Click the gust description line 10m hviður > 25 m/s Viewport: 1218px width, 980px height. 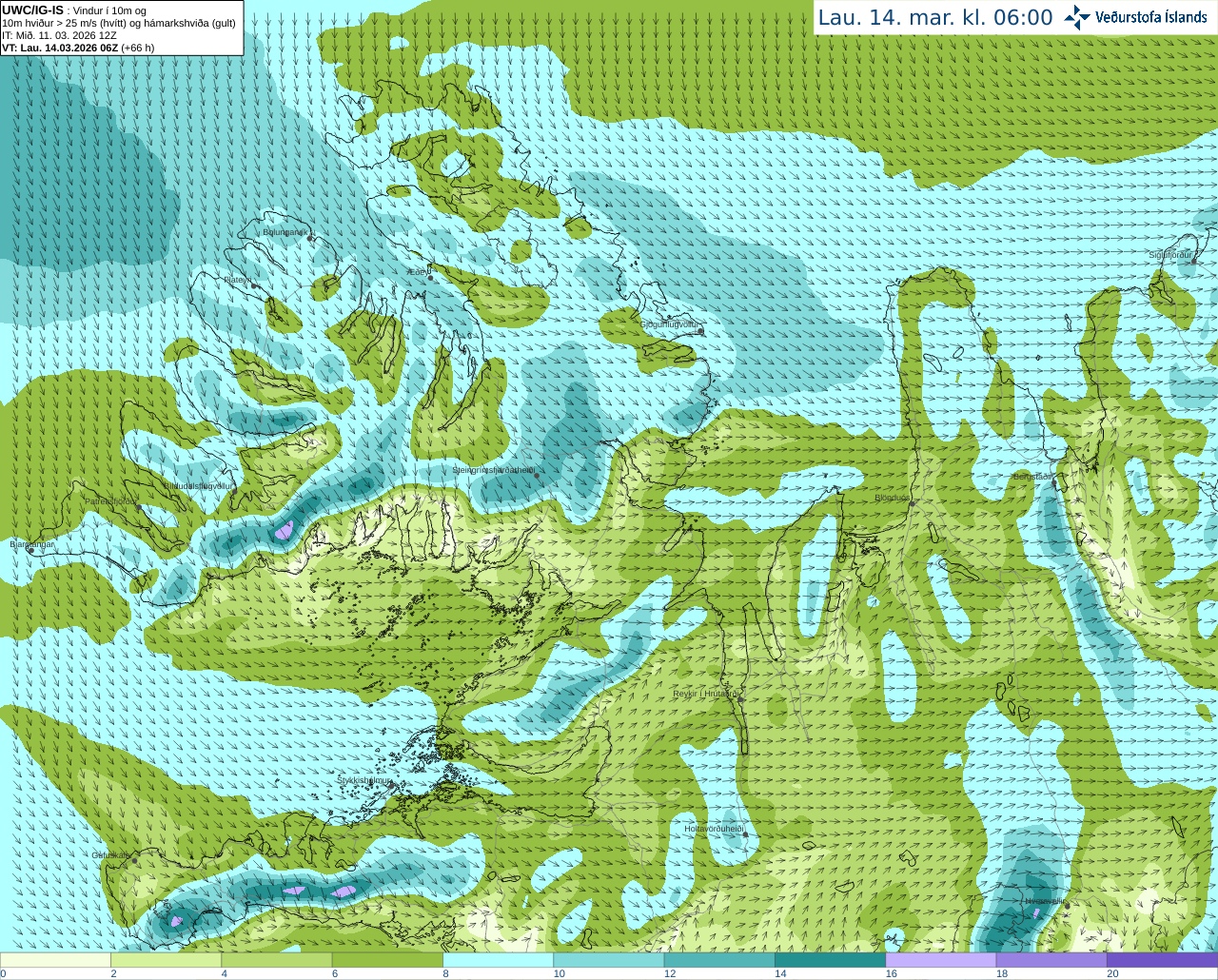[119, 23]
